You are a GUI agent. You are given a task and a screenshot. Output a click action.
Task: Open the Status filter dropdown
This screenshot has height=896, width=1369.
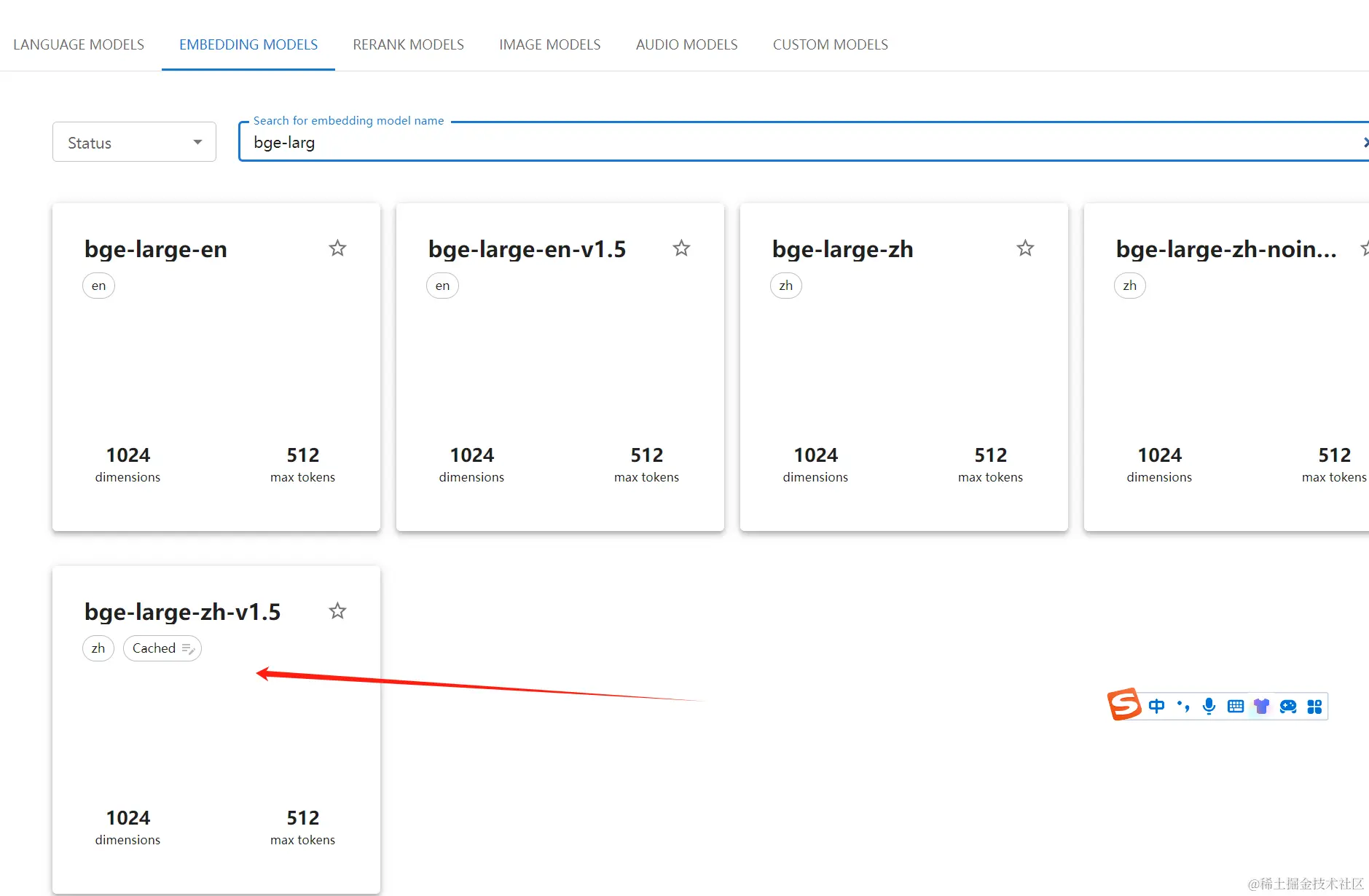pyautogui.click(x=134, y=142)
